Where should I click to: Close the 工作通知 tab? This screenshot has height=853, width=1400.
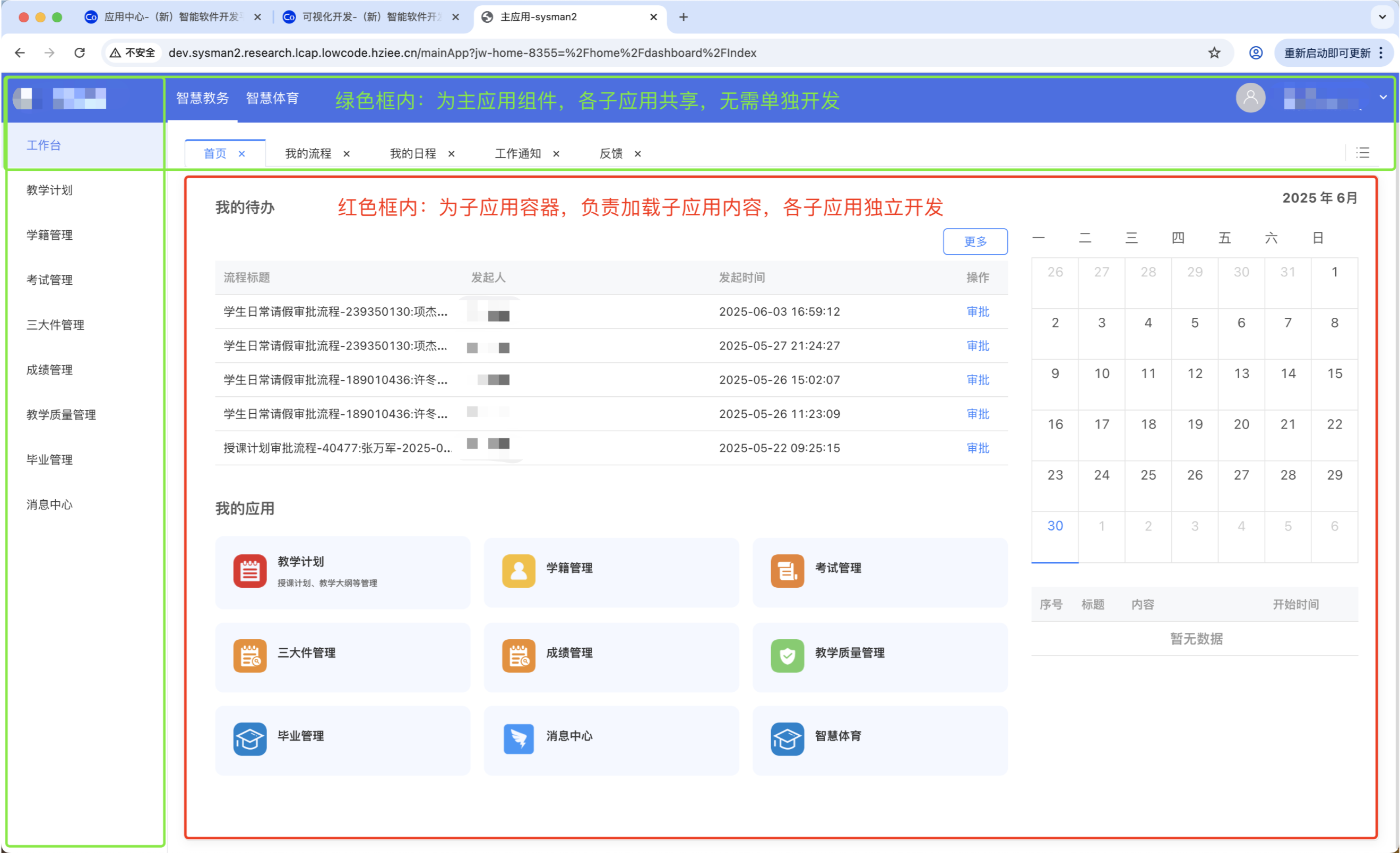pyautogui.click(x=556, y=153)
